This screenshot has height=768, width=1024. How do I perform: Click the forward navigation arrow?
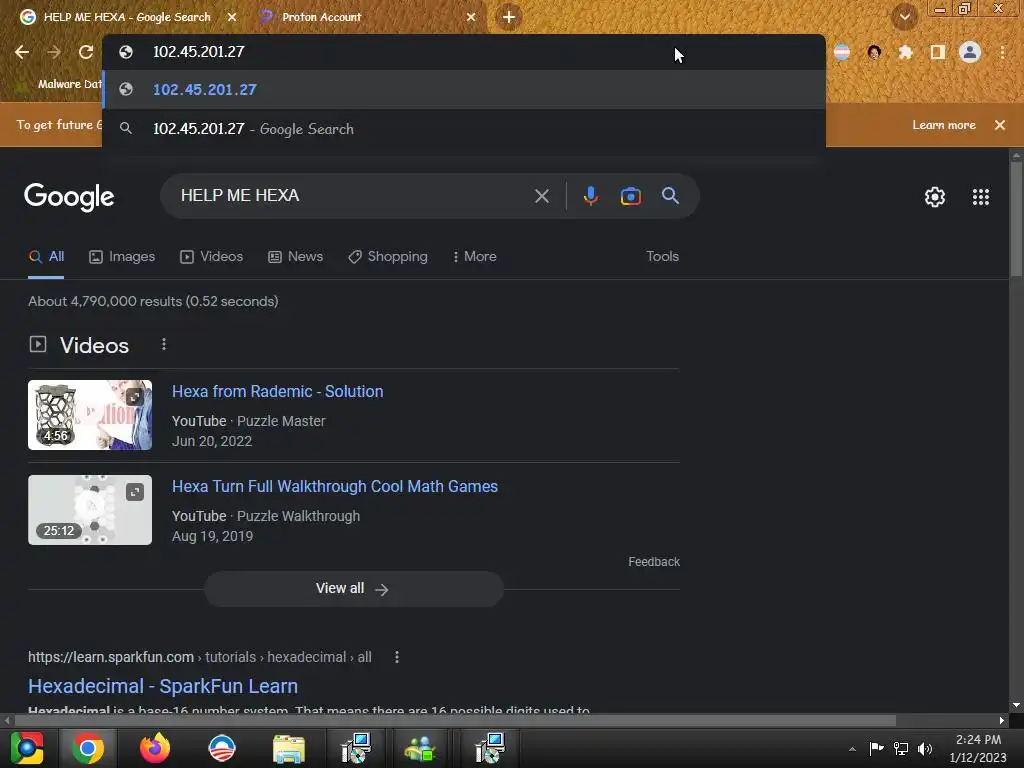click(x=54, y=52)
